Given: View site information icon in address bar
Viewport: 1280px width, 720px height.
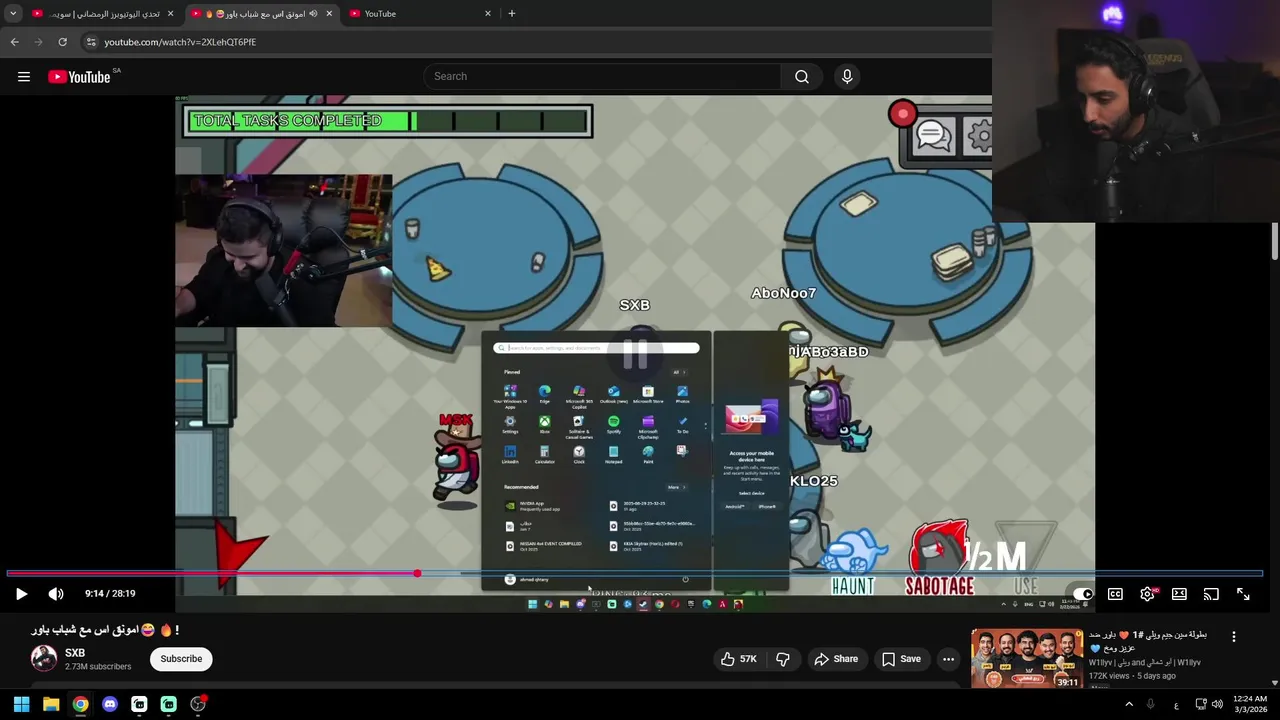Looking at the screenshot, I should coord(91,42).
